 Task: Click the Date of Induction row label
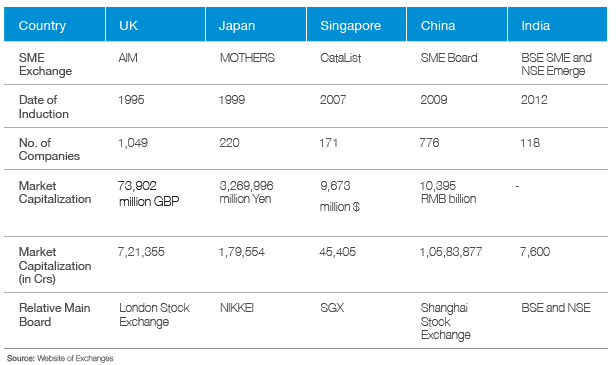click(x=44, y=106)
